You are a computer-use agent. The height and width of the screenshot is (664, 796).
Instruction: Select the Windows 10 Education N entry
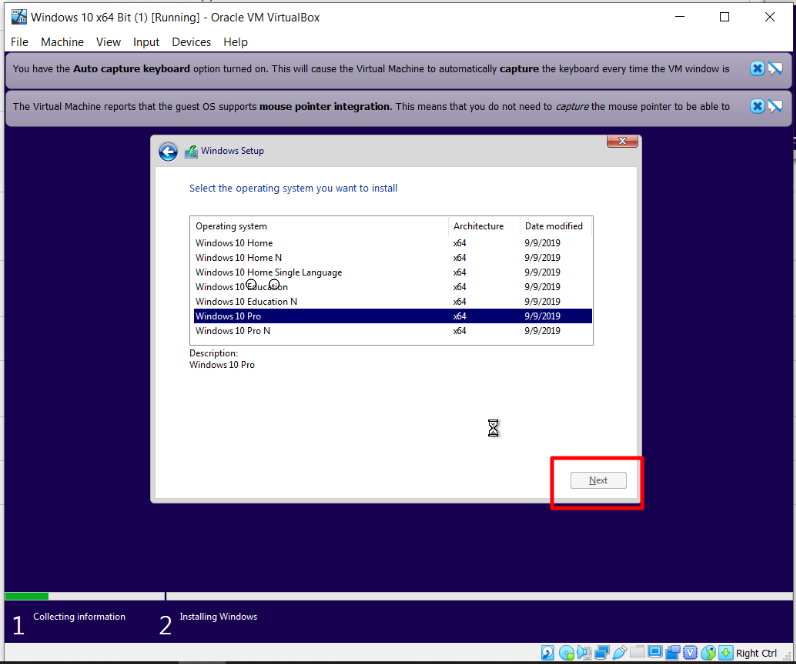pos(246,301)
